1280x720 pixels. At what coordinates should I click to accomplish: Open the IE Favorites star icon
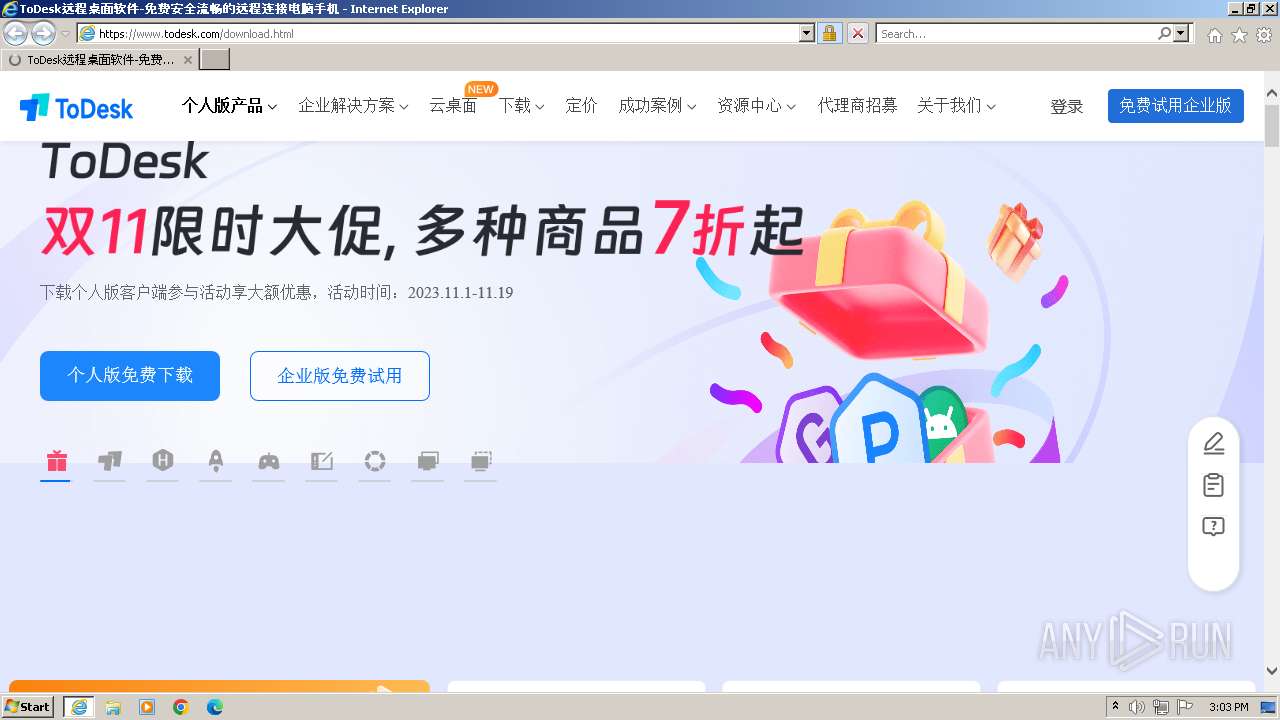(x=1239, y=35)
